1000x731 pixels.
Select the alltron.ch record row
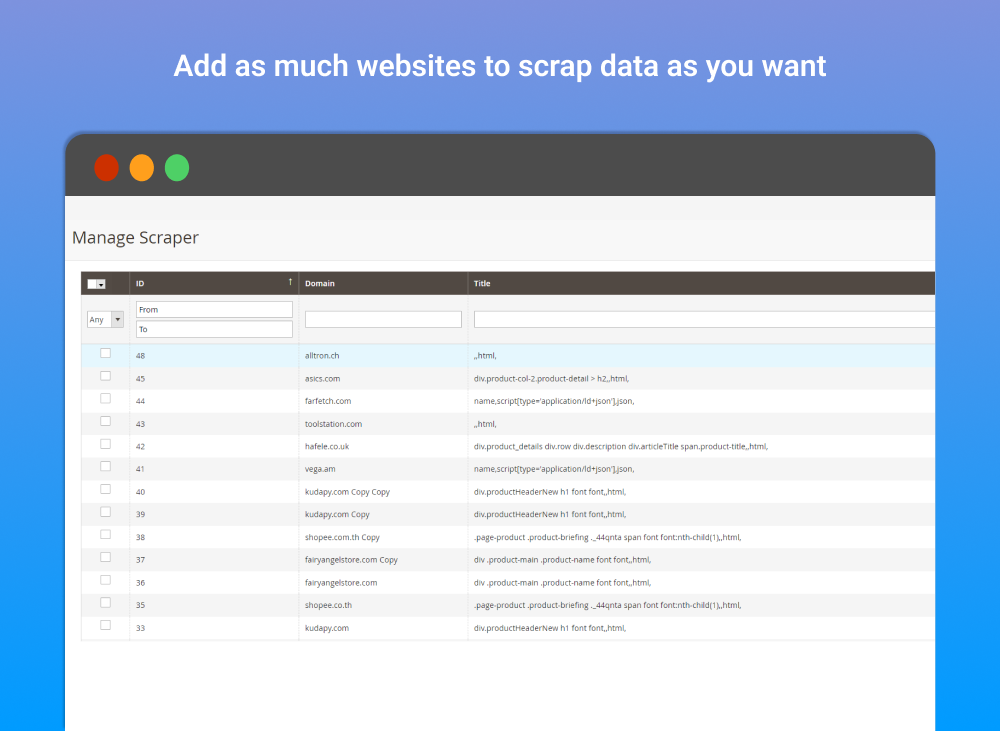tap(332, 355)
